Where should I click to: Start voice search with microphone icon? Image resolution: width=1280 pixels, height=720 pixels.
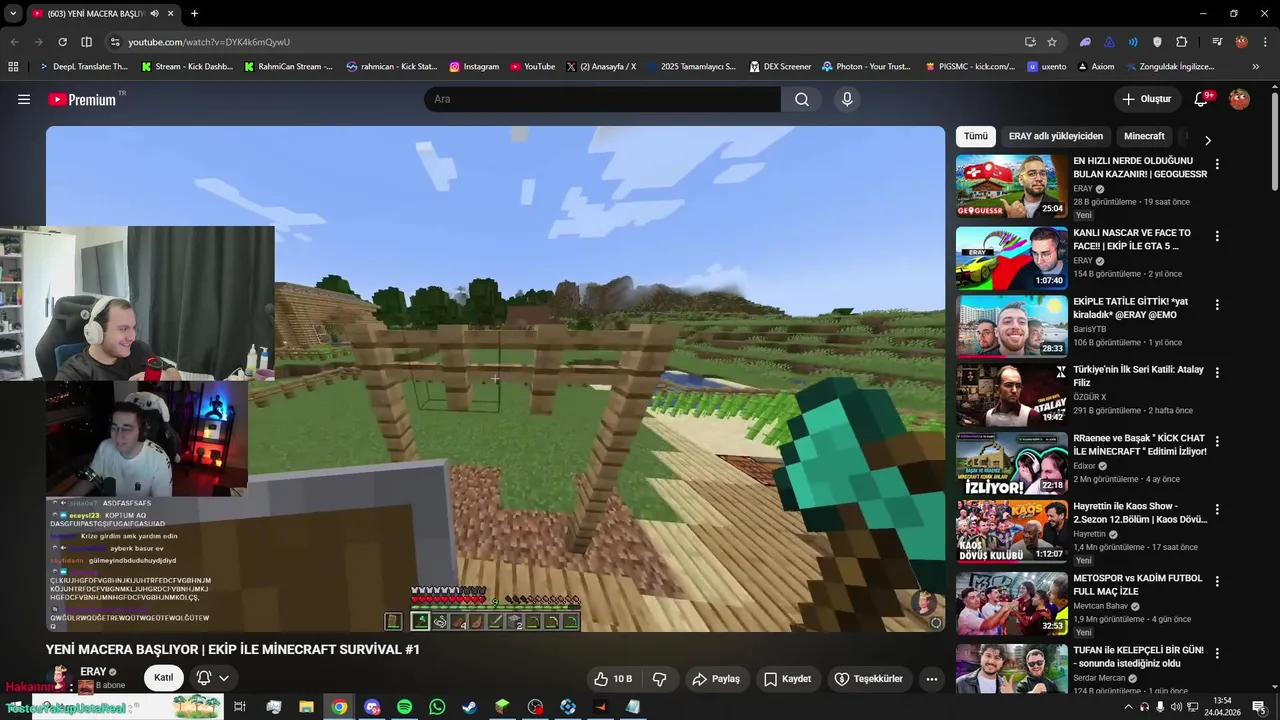tap(847, 99)
